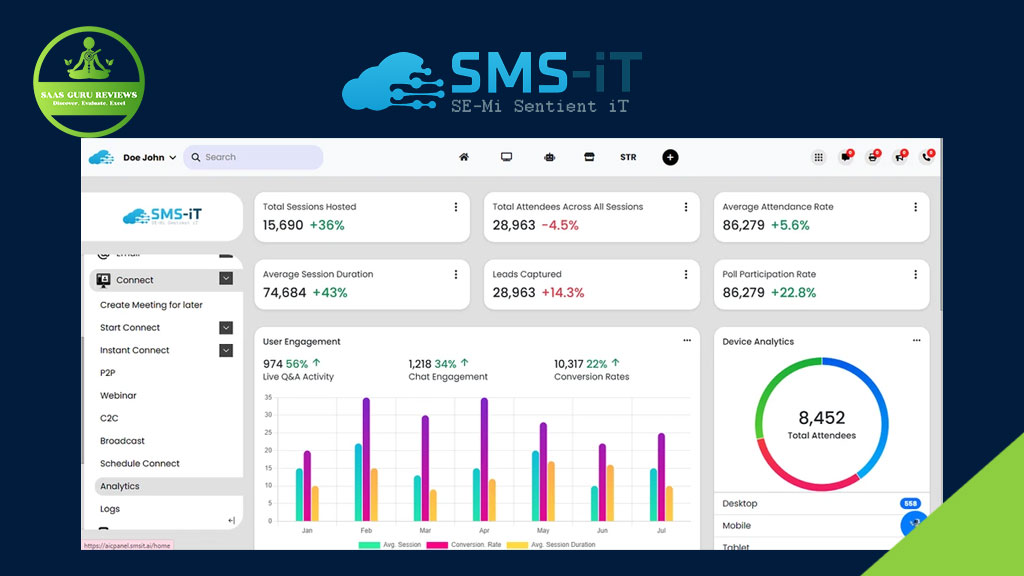Open Schedule Connect in the sidebar
1024x576 pixels.
pos(140,464)
